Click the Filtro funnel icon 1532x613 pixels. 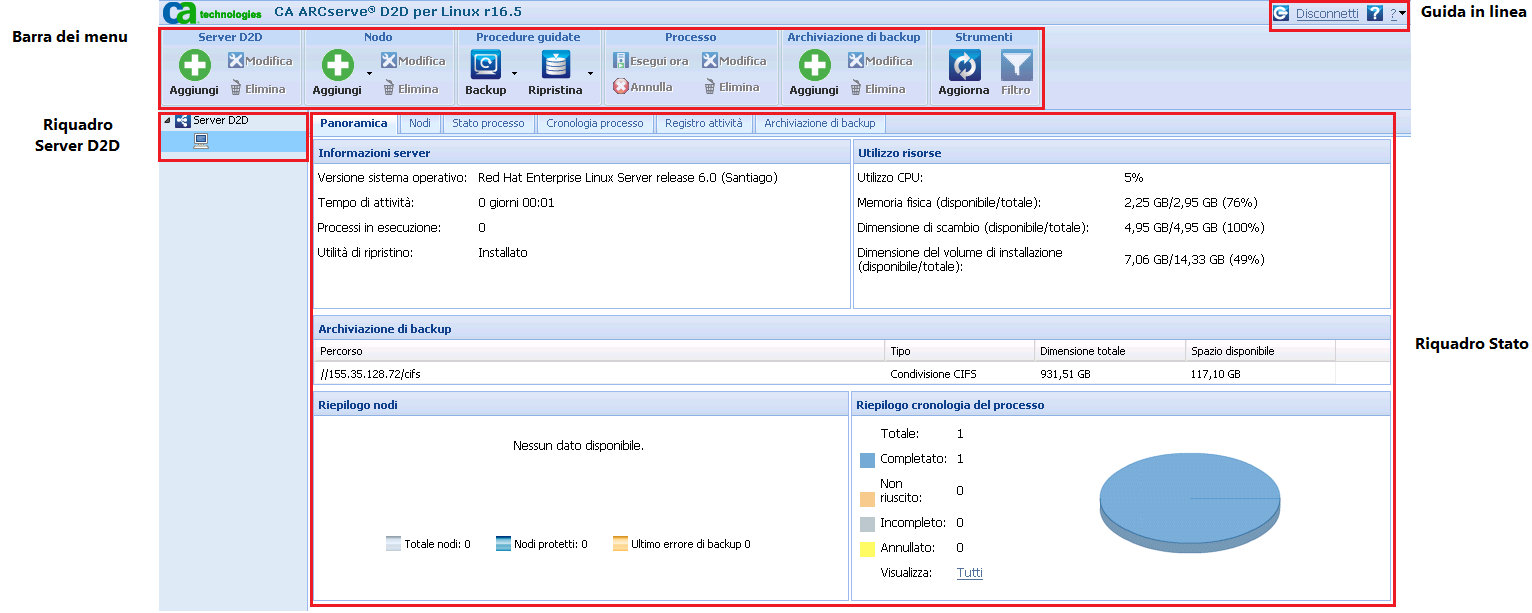click(x=1016, y=66)
